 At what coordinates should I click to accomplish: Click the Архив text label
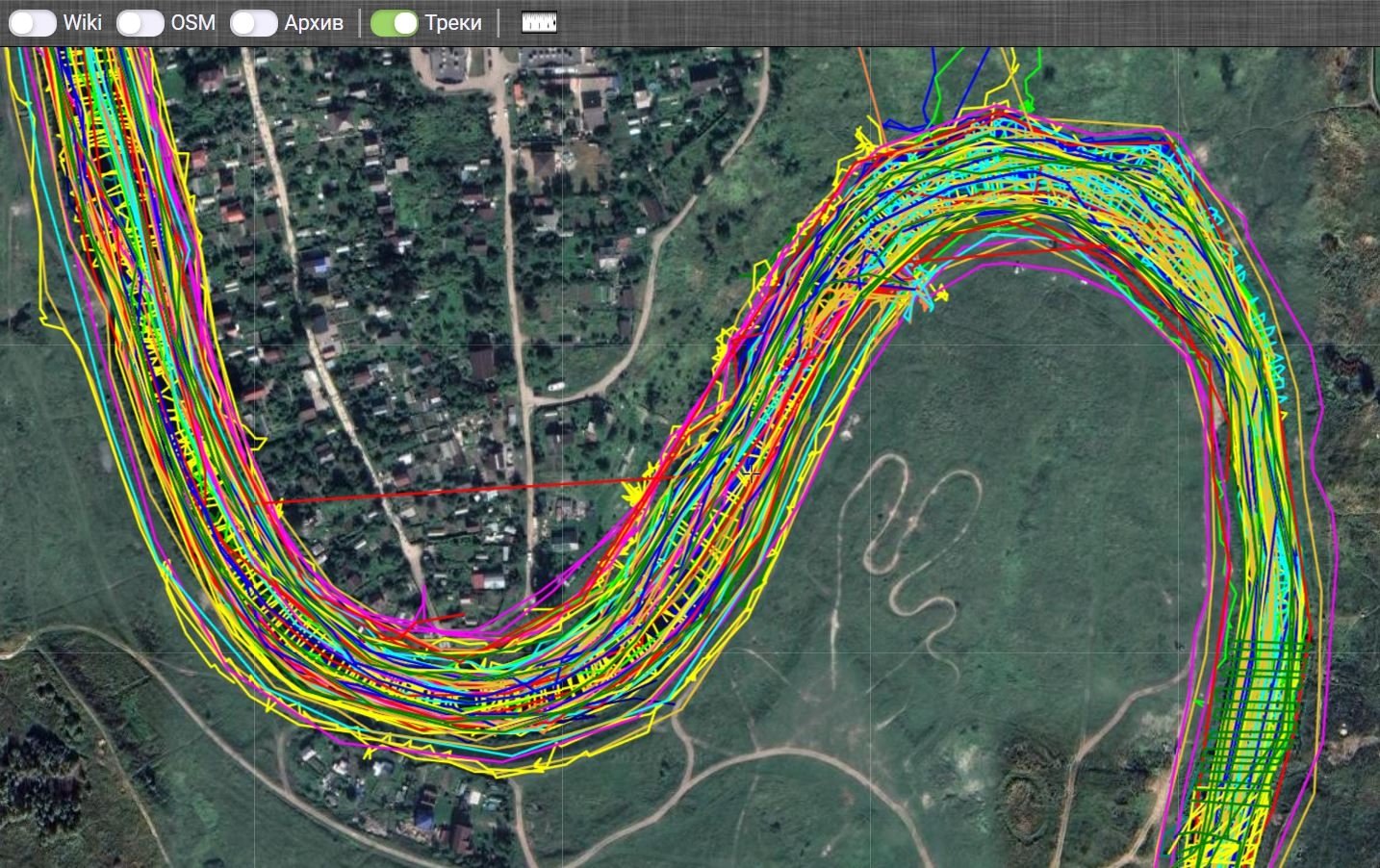tap(314, 23)
